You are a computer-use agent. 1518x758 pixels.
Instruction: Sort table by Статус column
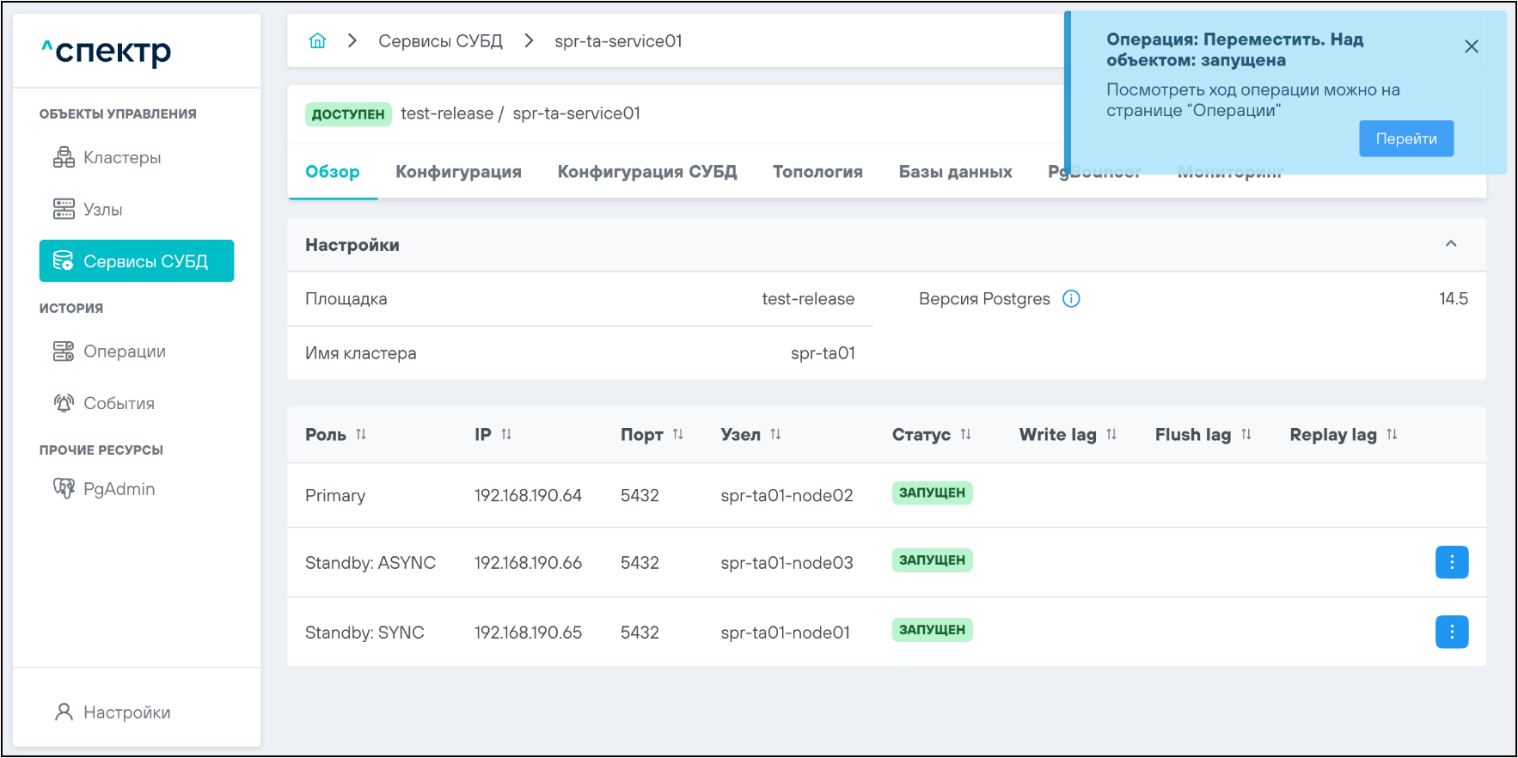tap(966, 435)
